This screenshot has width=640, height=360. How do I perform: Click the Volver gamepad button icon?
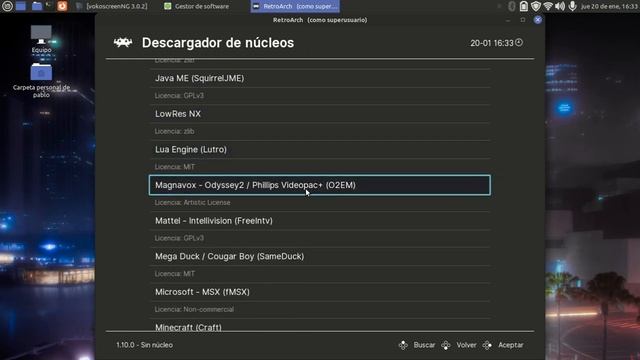[x=446, y=345]
